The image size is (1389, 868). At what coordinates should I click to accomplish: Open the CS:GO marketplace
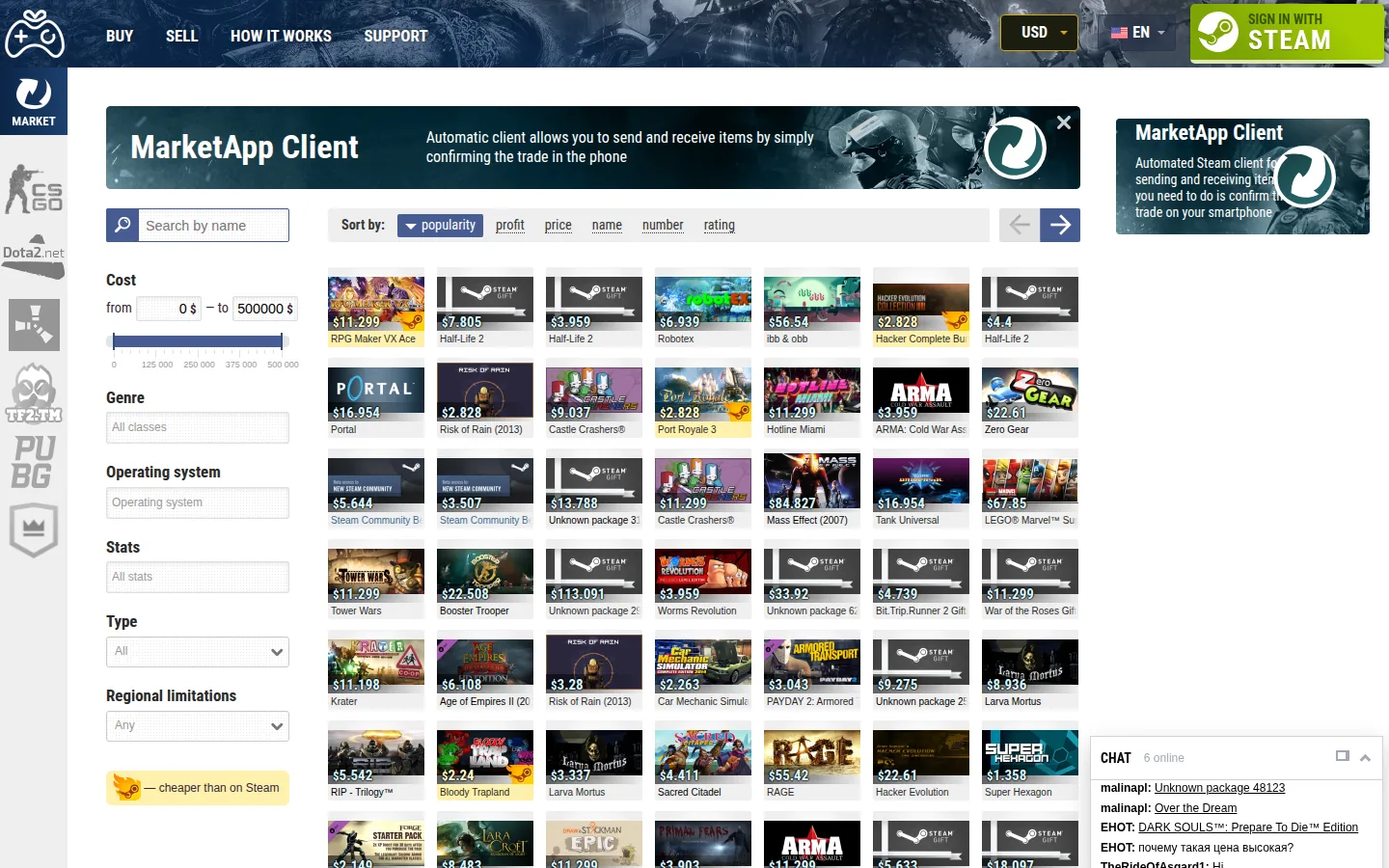[x=34, y=188]
